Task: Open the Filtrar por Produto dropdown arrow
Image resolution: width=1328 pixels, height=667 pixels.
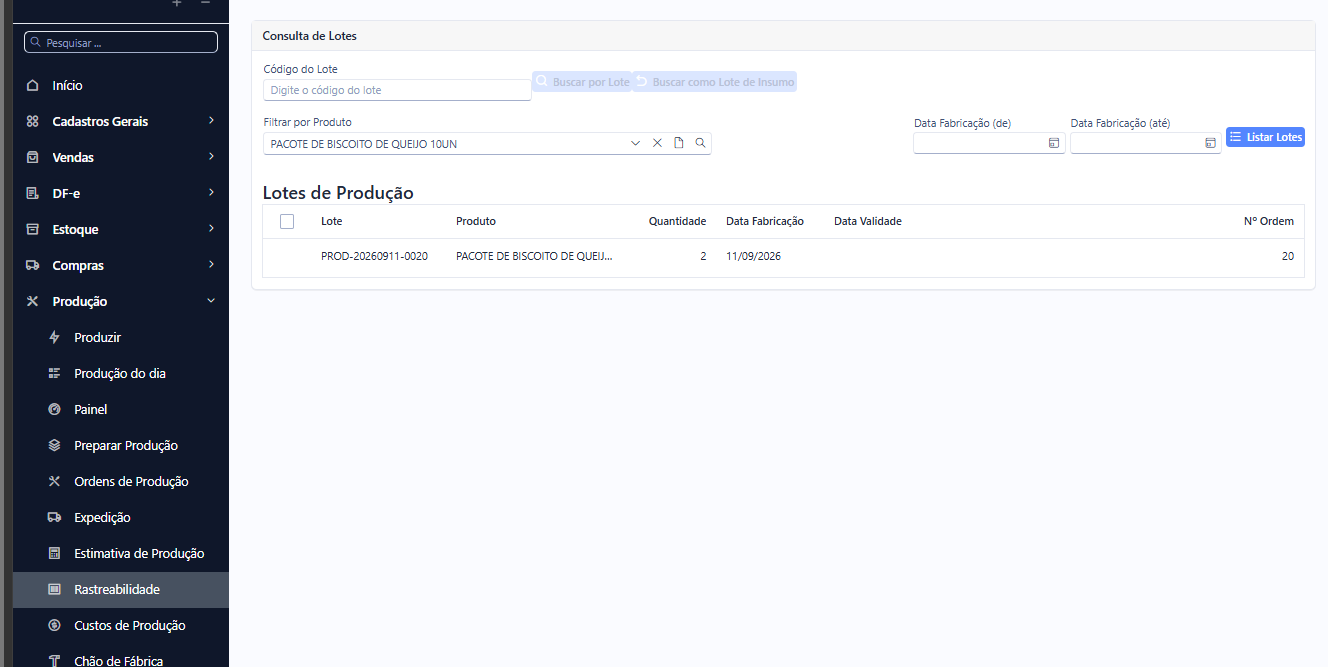Action: [x=635, y=143]
